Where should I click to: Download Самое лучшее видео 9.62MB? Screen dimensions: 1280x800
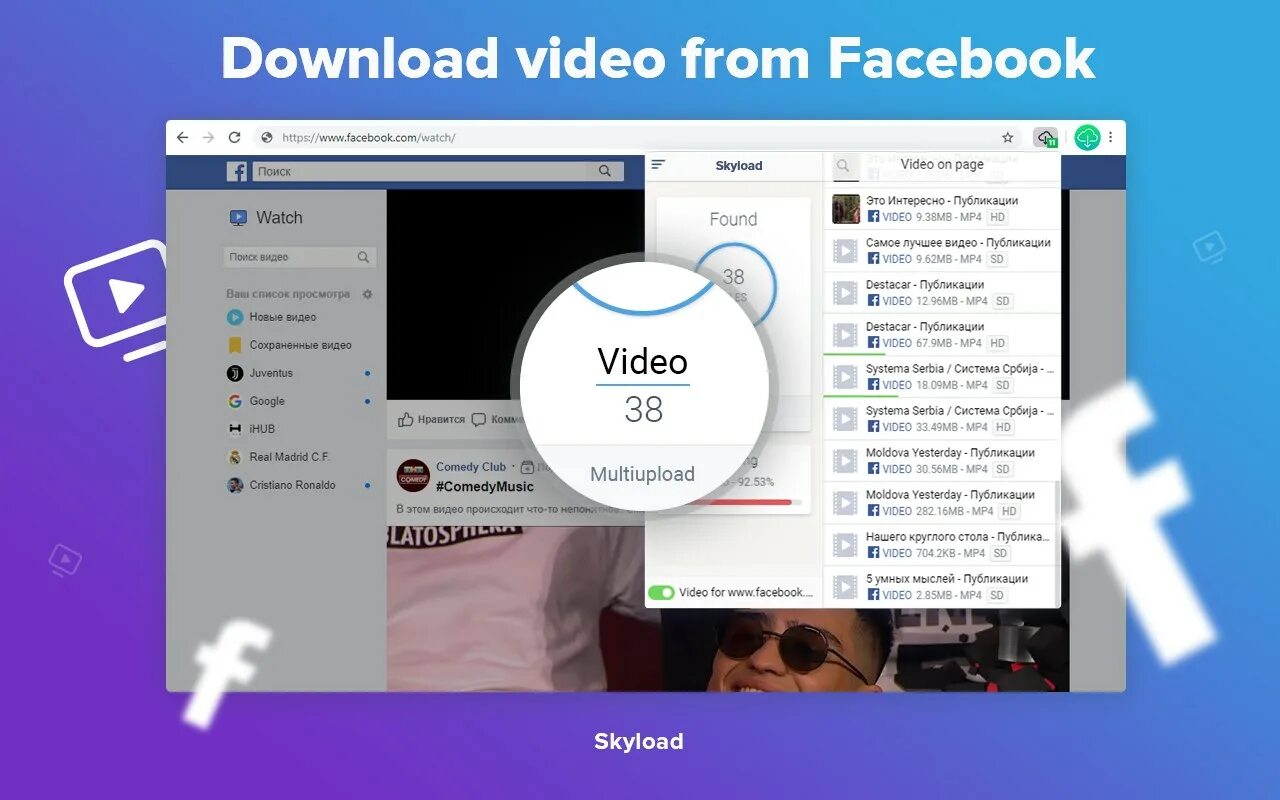pos(941,251)
